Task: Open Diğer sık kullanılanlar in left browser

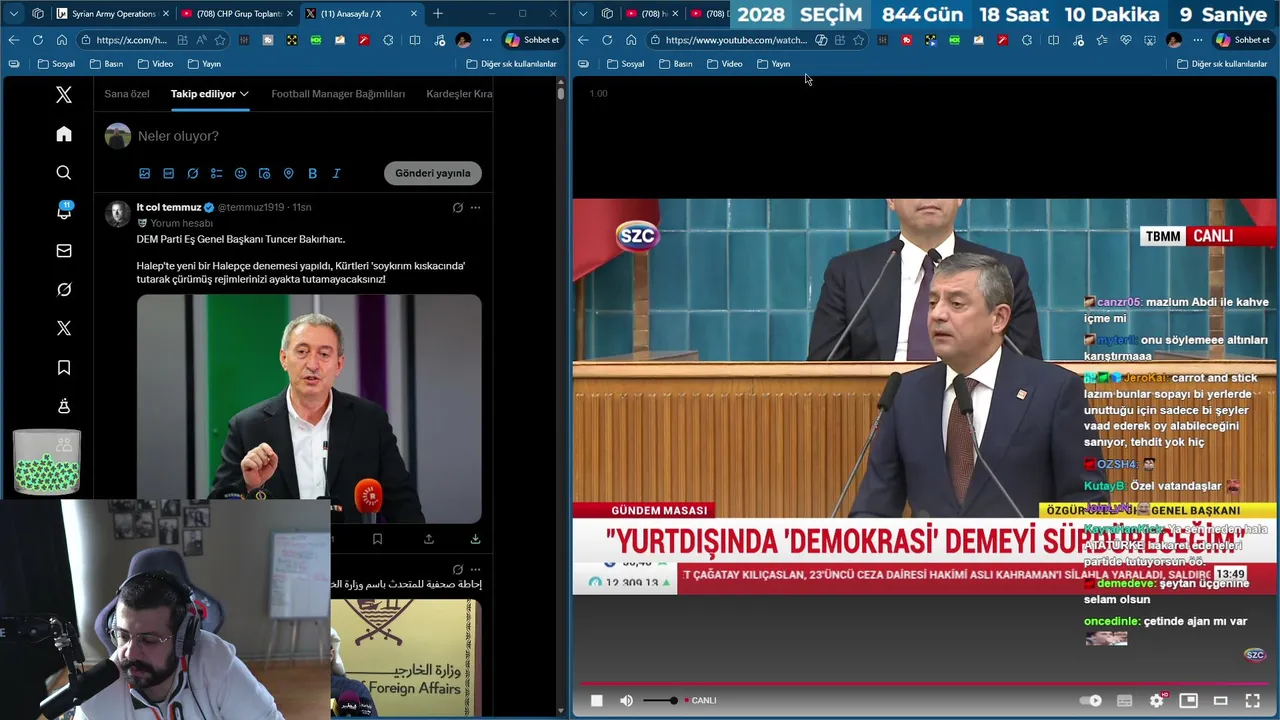Action: [x=511, y=64]
